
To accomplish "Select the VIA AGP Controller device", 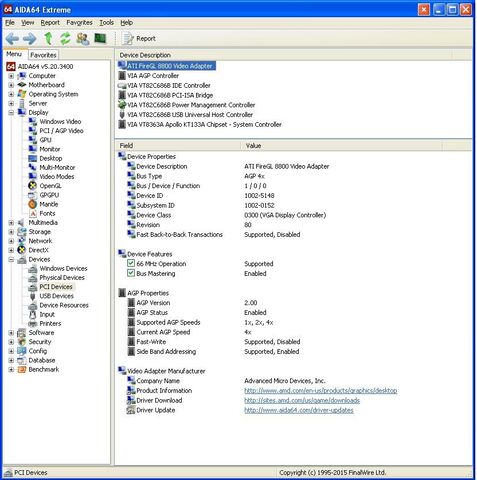I will [x=153, y=76].
